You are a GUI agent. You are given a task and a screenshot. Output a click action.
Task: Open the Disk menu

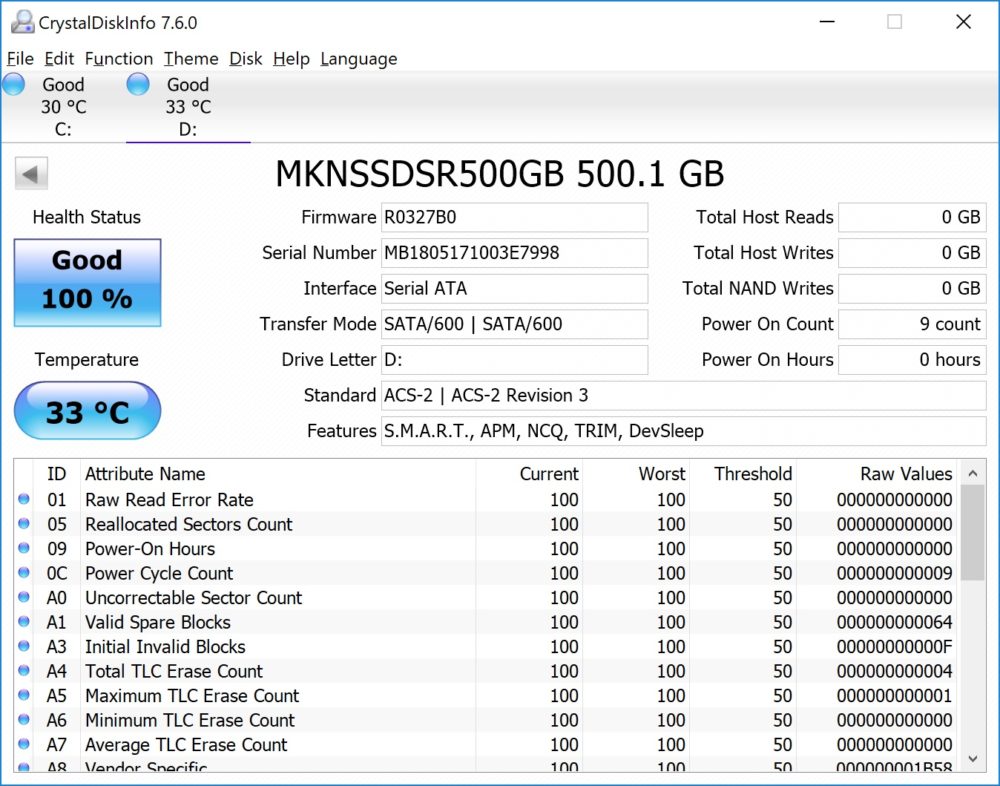coord(246,59)
